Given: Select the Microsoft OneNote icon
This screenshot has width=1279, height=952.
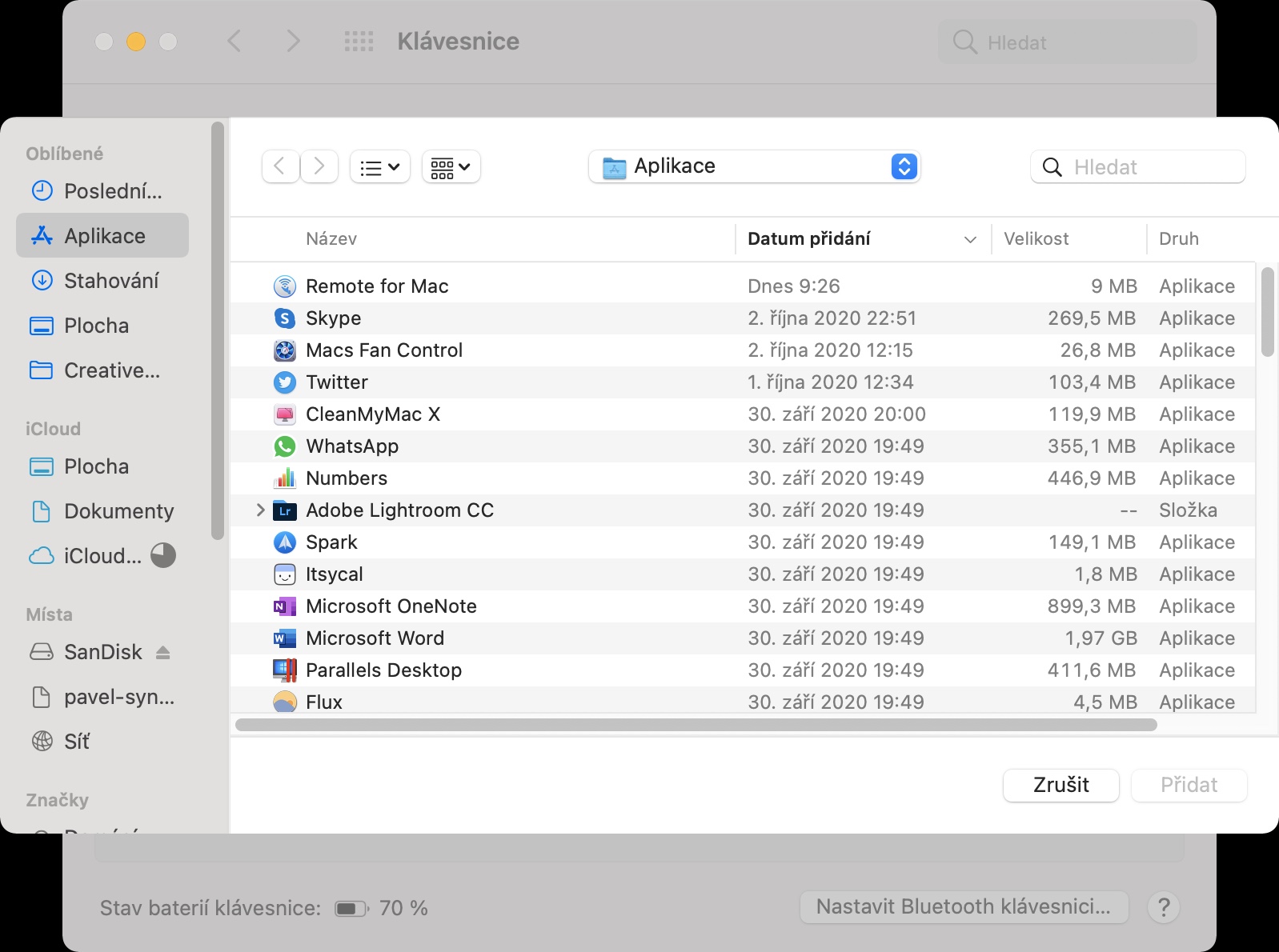Looking at the screenshot, I should point(285,606).
